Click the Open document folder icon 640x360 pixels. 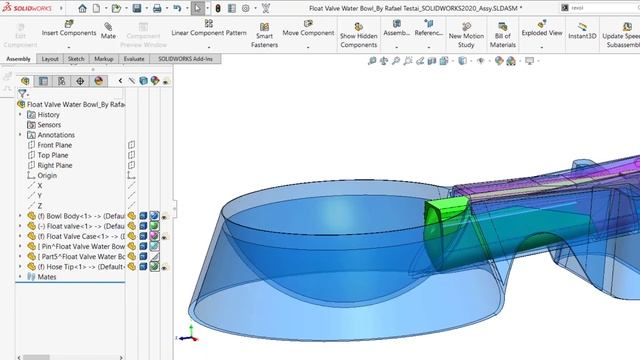[116, 8]
